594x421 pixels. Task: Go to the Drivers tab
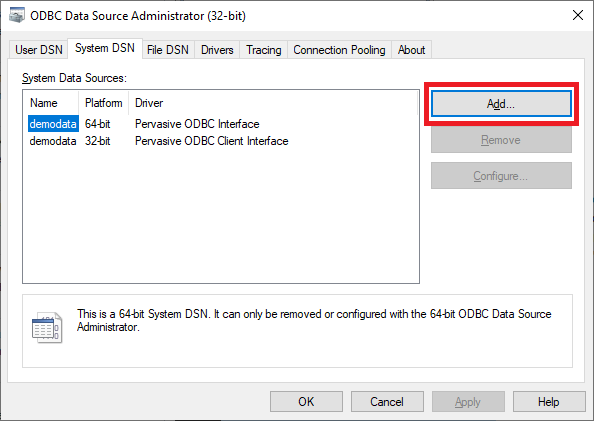[217, 50]
